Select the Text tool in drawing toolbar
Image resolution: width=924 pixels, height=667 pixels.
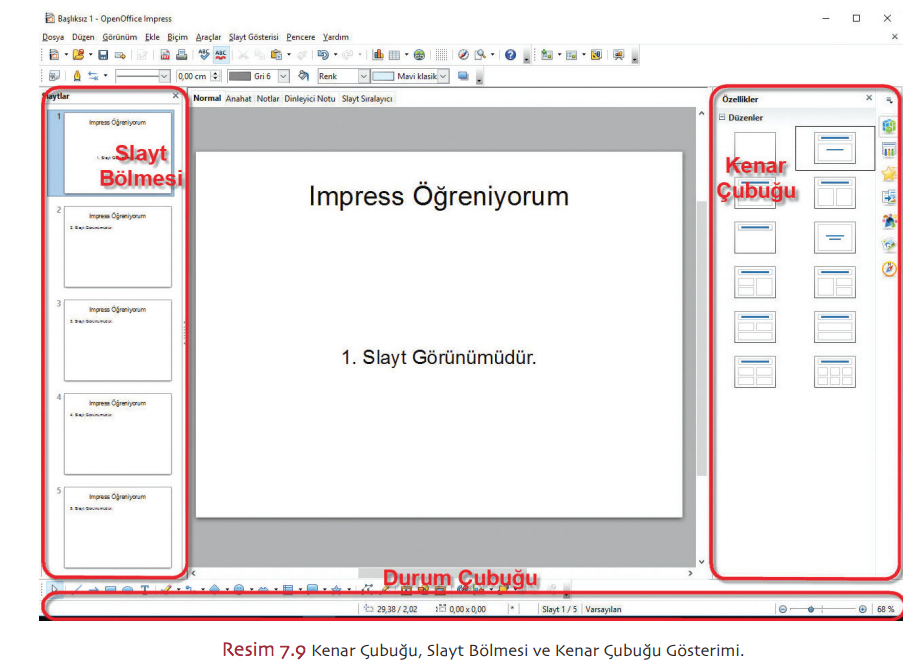[x=145, y=590]
